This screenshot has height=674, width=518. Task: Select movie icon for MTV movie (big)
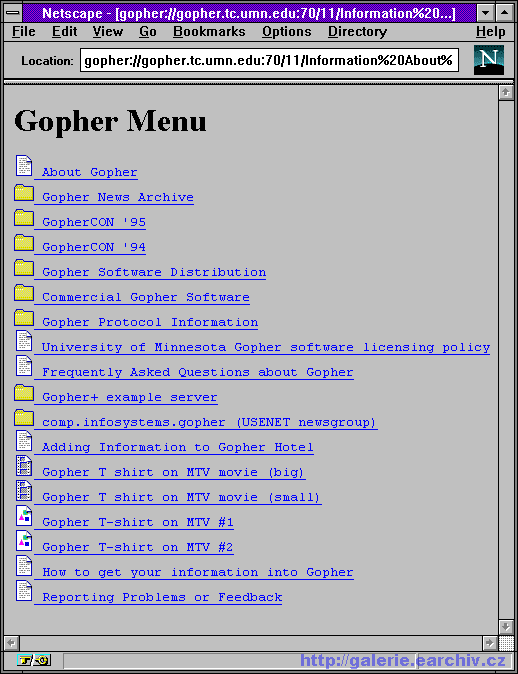pos(24,466)
